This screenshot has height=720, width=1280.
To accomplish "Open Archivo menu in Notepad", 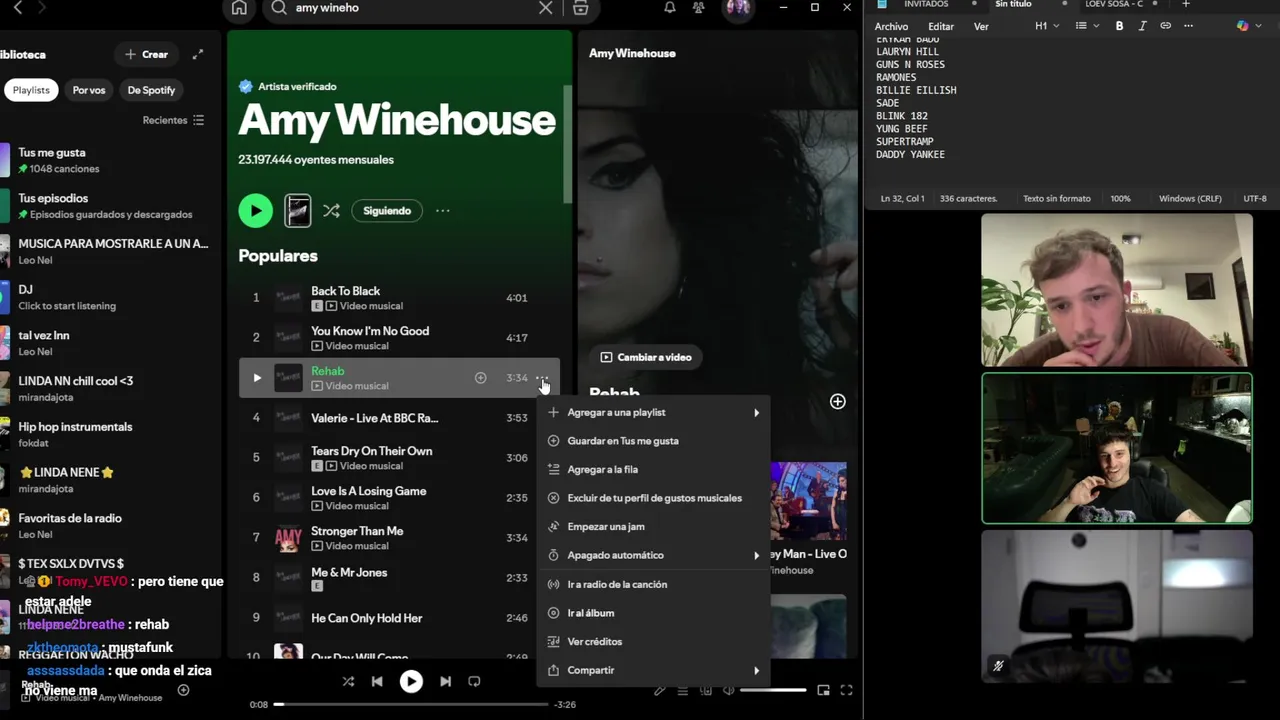I will coord(891,26).
